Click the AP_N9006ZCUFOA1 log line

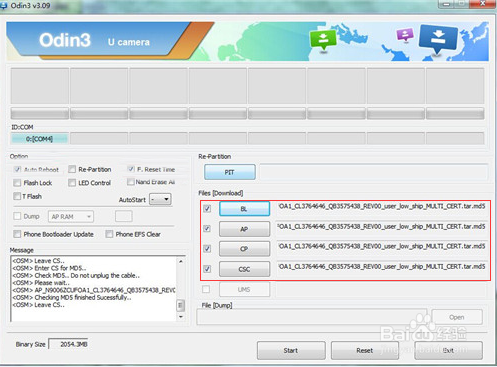click(x=94, y=290)
